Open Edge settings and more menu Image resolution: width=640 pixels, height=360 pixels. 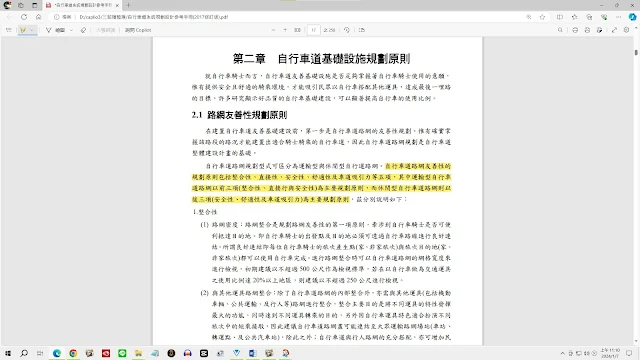pos(618,17)
